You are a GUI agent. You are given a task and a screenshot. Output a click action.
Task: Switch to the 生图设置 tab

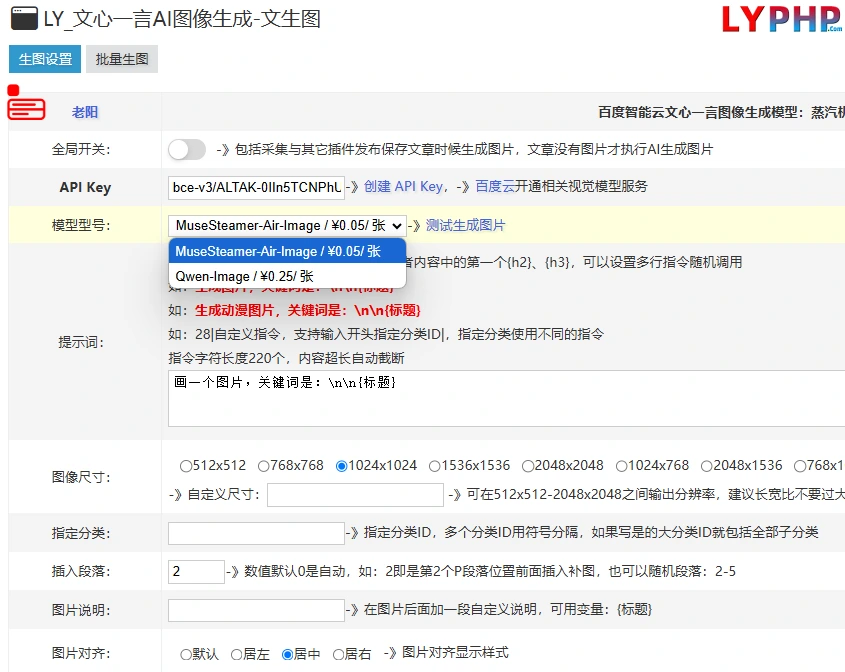pyautogui.click(x=45, y=59)
